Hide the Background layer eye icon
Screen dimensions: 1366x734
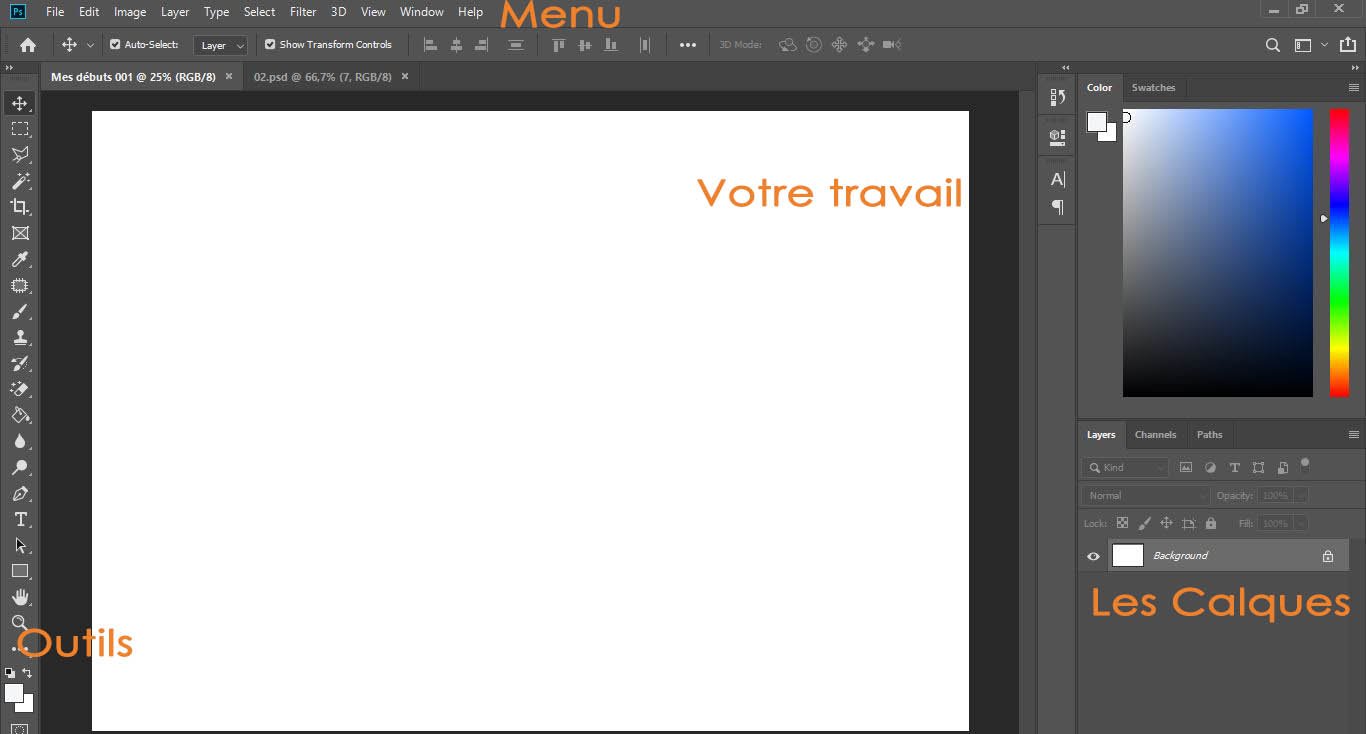point(1093,556)
